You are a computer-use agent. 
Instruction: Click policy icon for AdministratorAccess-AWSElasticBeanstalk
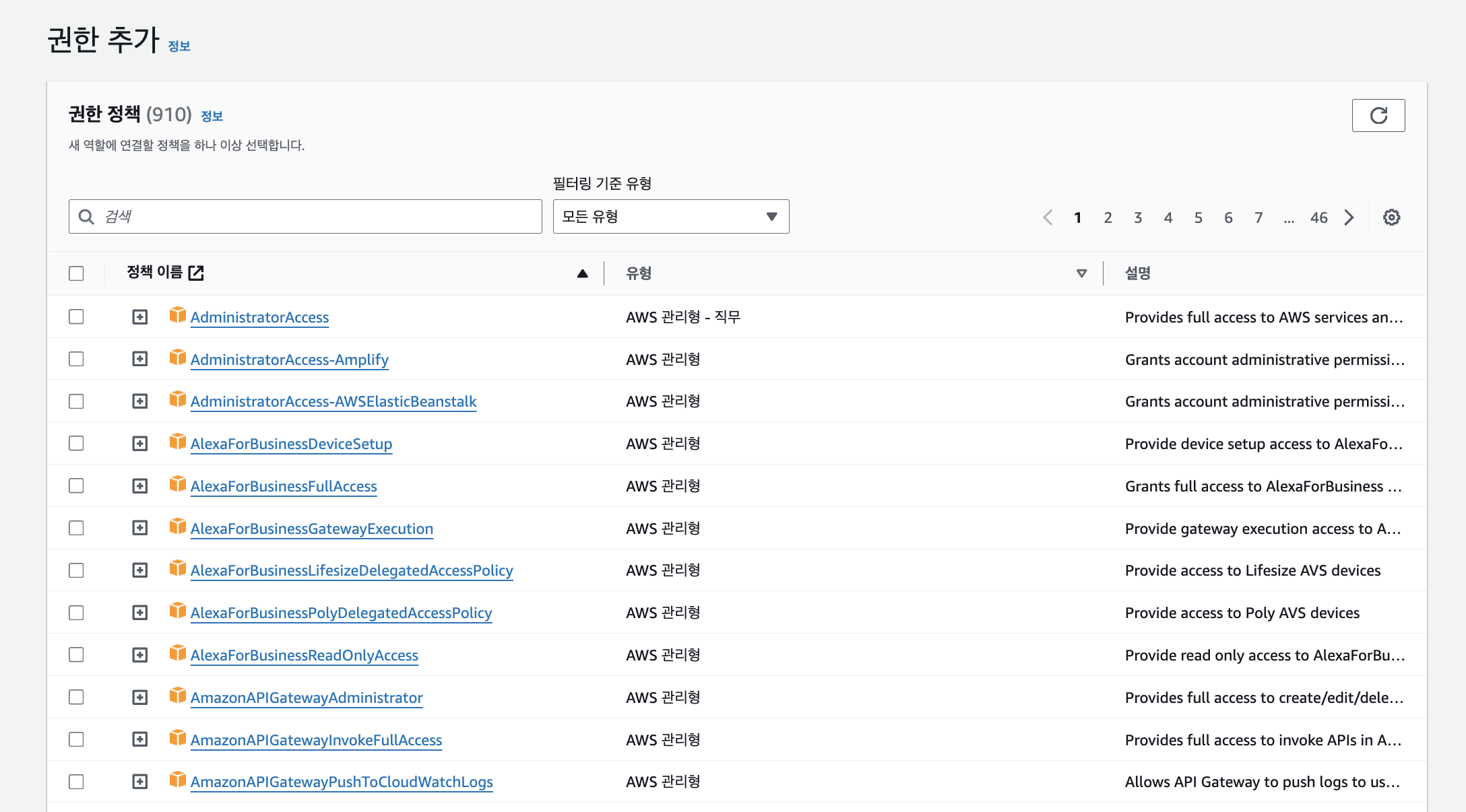point(178,399)
